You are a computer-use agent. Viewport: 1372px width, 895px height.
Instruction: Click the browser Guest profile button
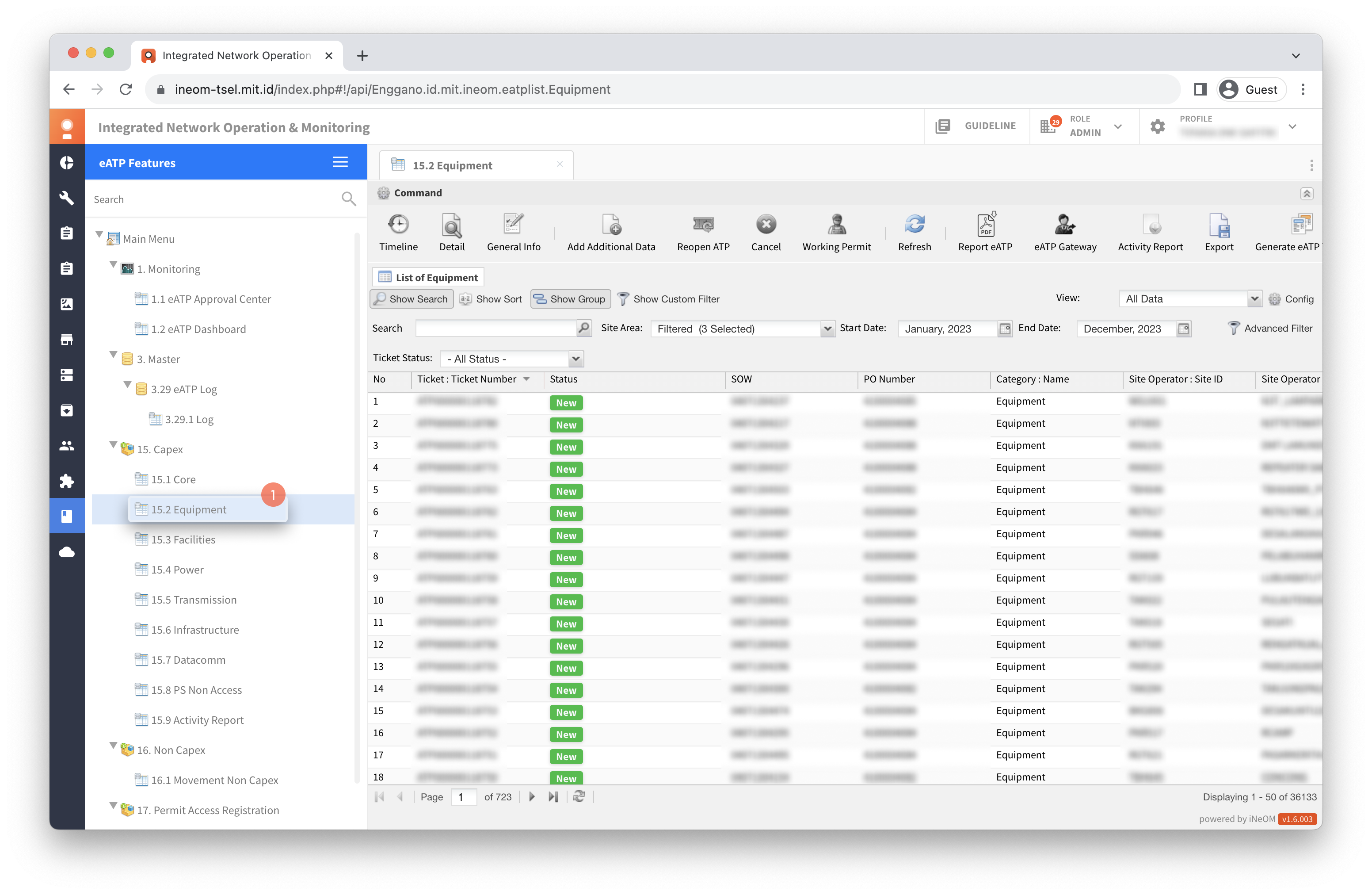(x=1250, y=89)
